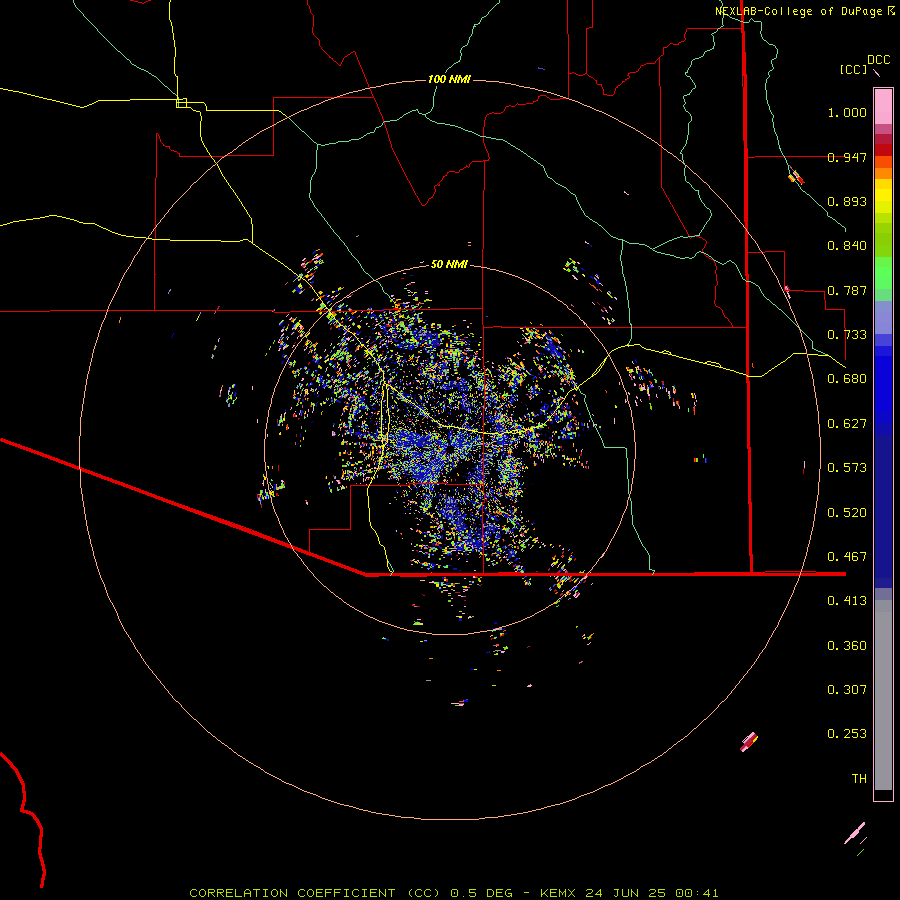900x900 pixels.
Task: Click the 0.733 color scale label
Action: tap(847, 335)
